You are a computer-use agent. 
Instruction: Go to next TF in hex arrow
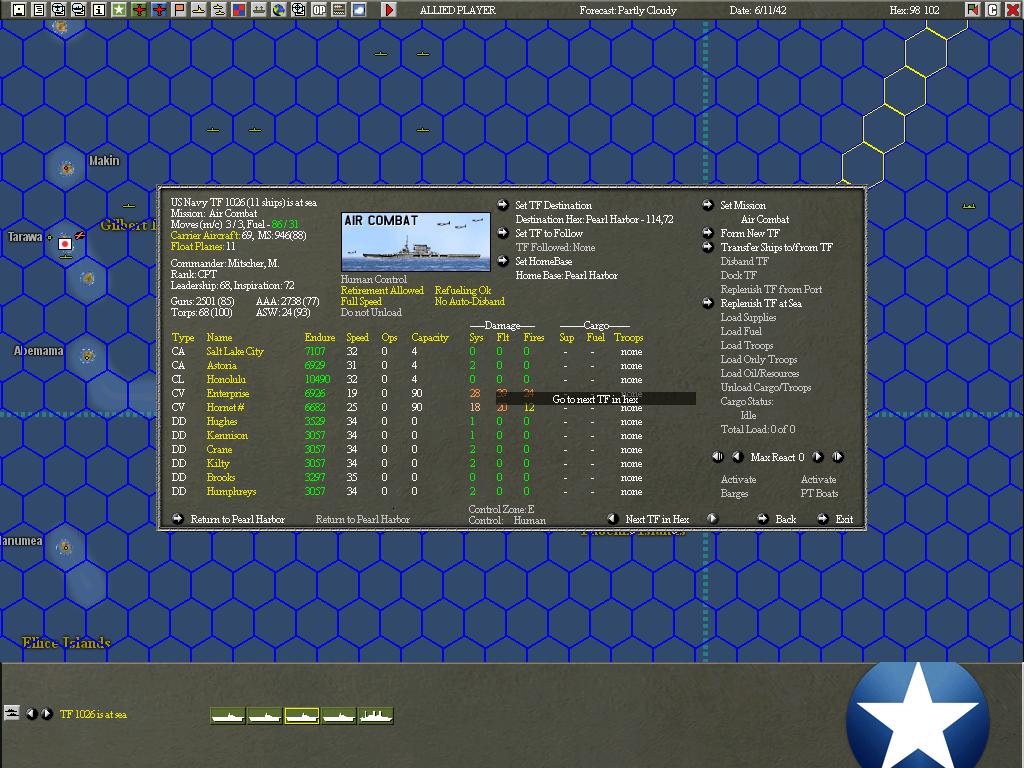pos(712,519)
